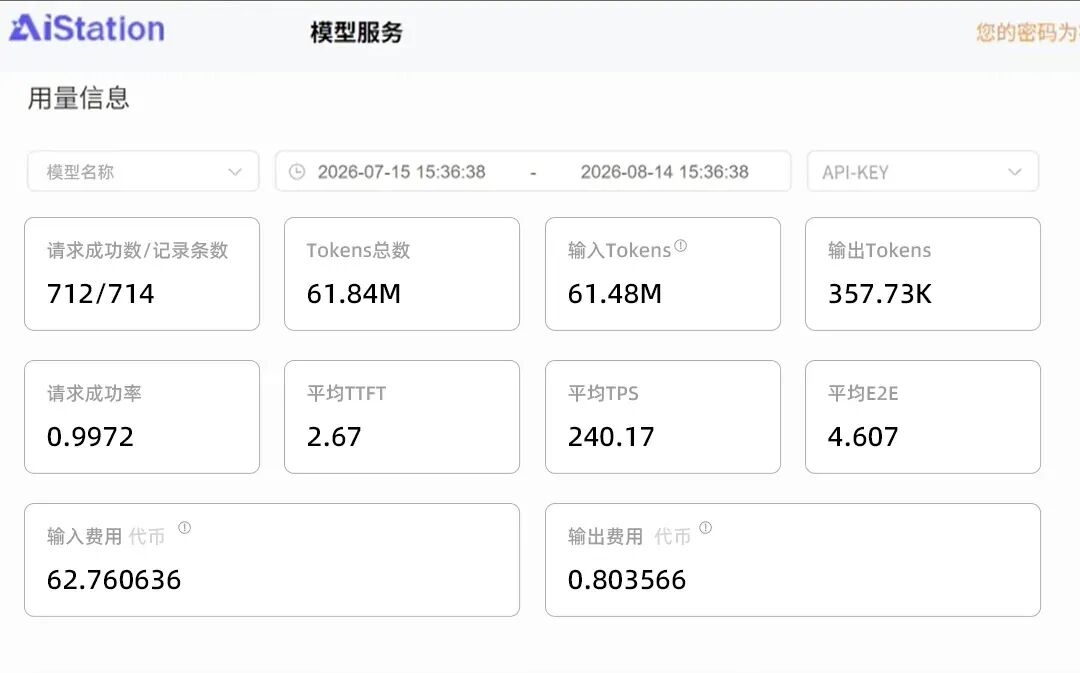Image resolution: width=1080 pixels, height=673 pixels.
Task: Click the 62.760636 输入费用 value
Action: click(114, 580)
